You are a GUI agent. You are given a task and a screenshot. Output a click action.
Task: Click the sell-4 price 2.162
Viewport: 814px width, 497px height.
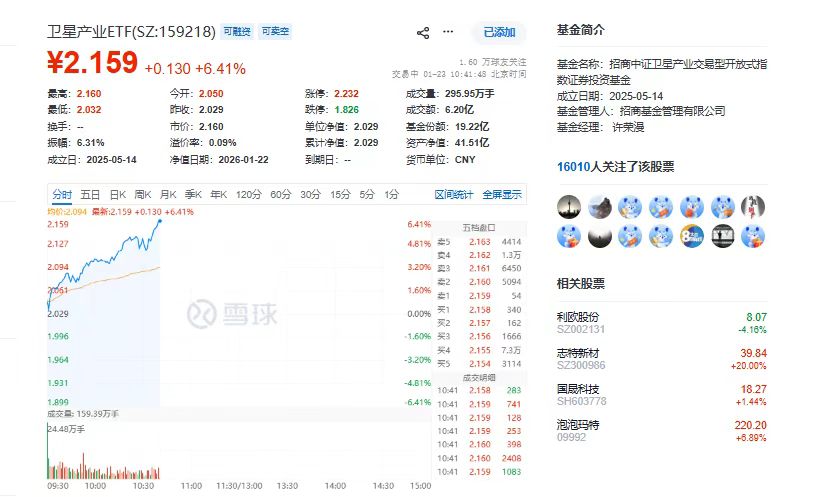[479, 255]
